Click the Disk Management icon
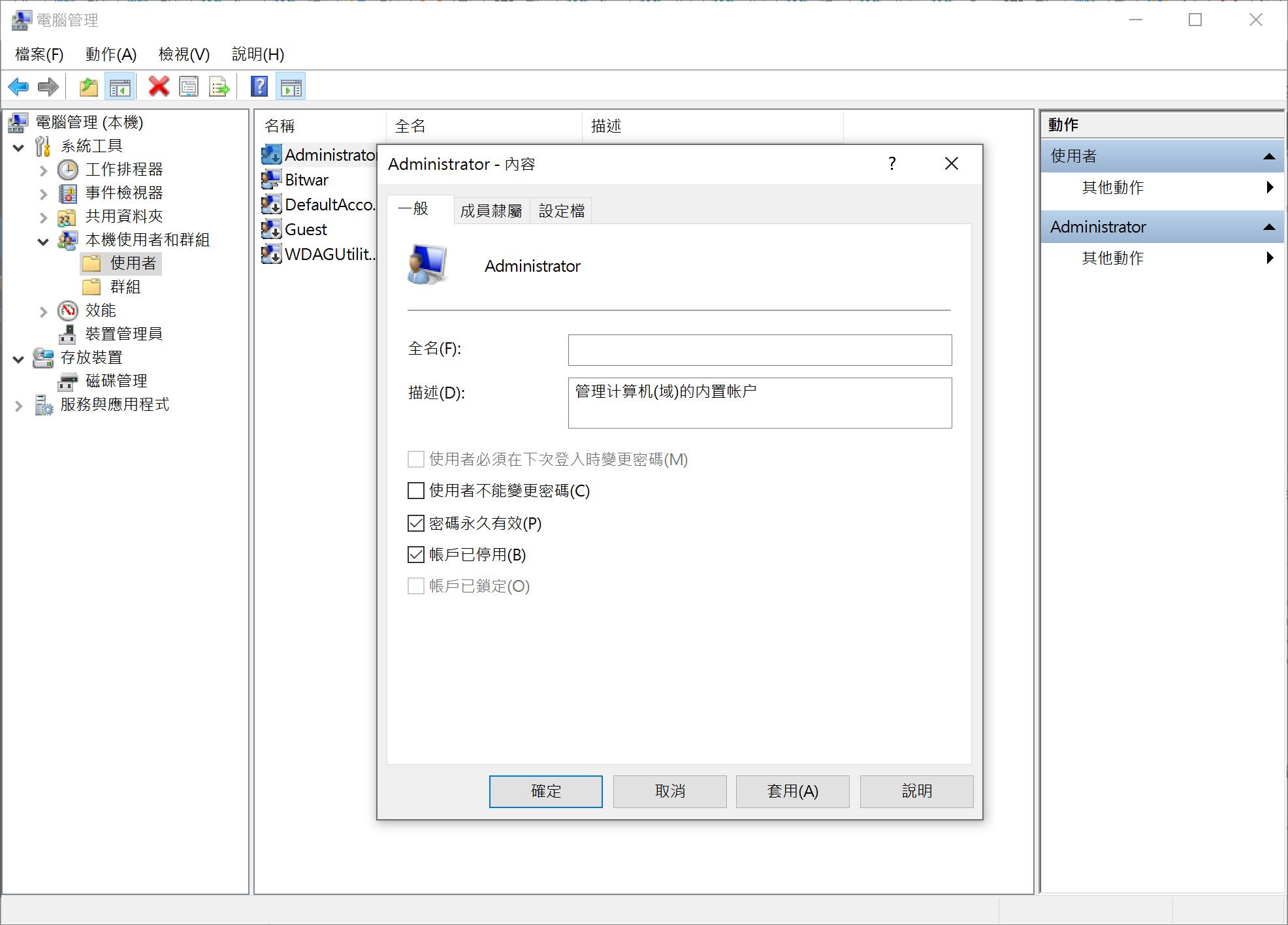The width and height of the screenshot is (1288, 925). point(68,381)
